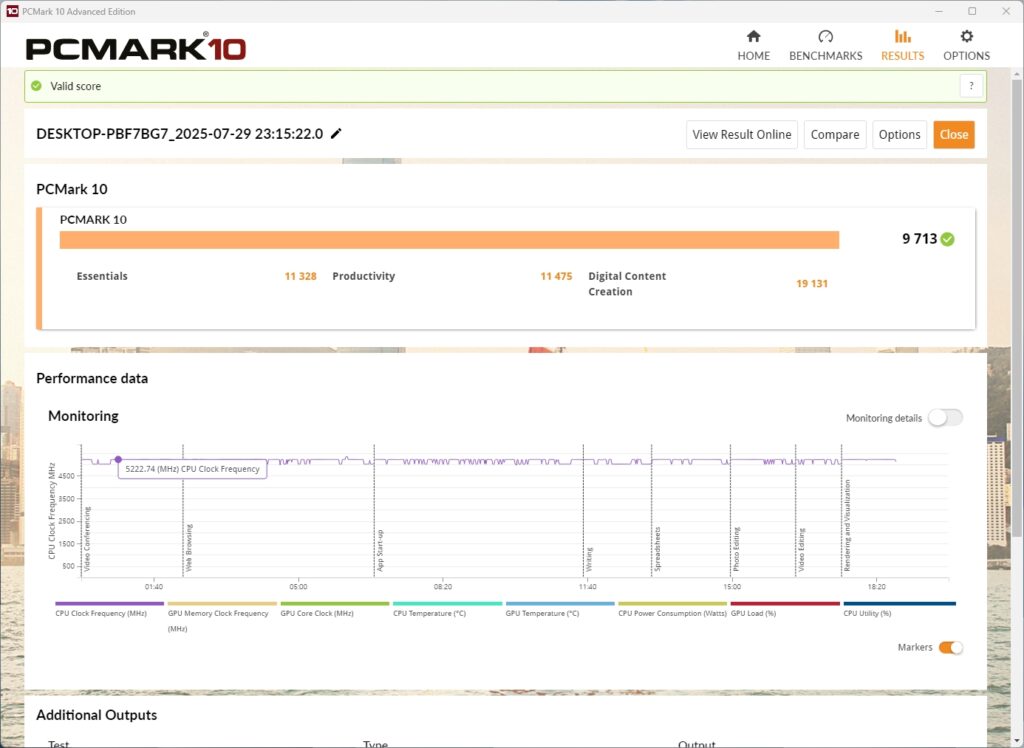The width and height of the screenshot is (1024, 748).
Task: Click the Productivity label
Action: click(364, 276)
